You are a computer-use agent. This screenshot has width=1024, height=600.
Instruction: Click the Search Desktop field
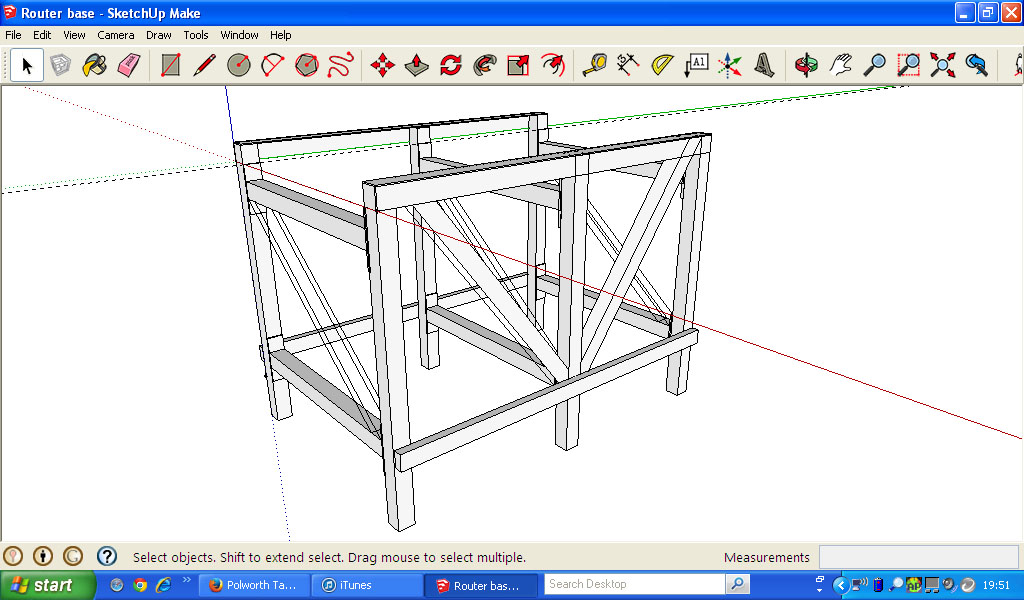[x=634, y=584]
